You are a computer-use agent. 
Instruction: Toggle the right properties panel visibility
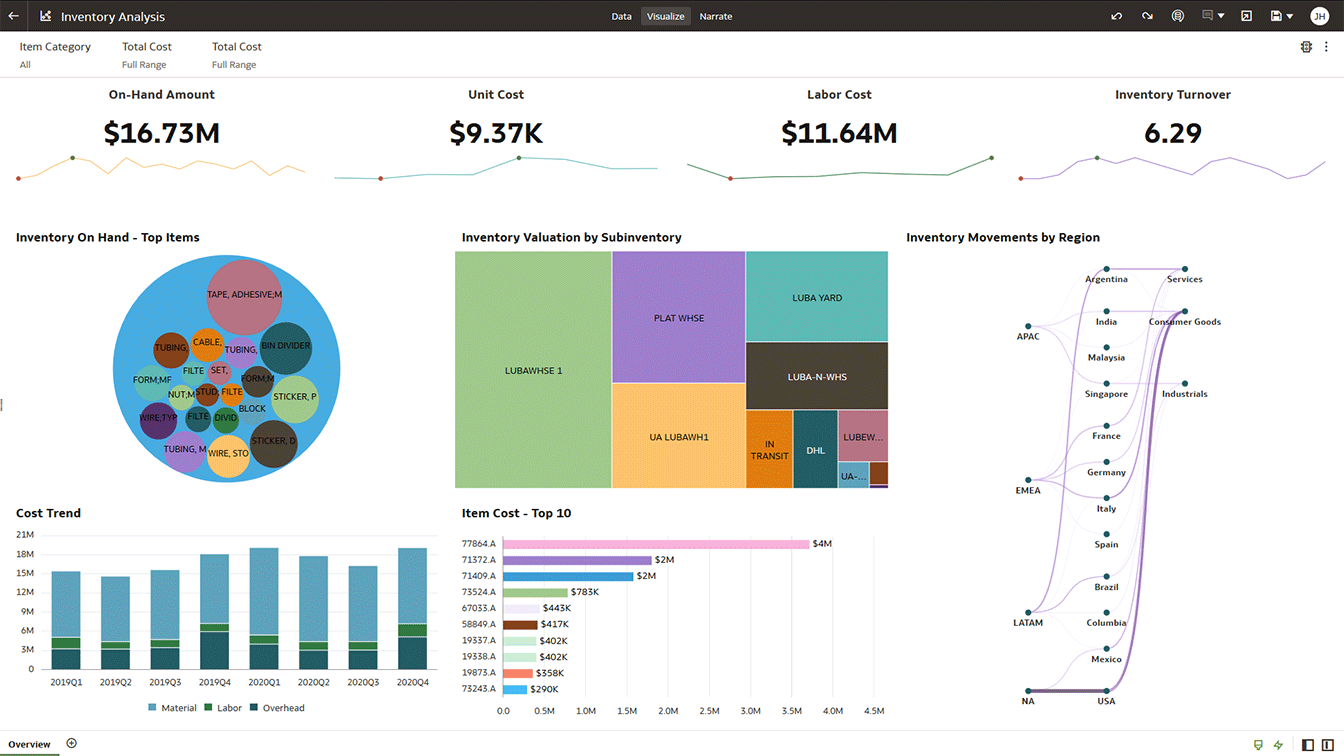coord(1330,744)
